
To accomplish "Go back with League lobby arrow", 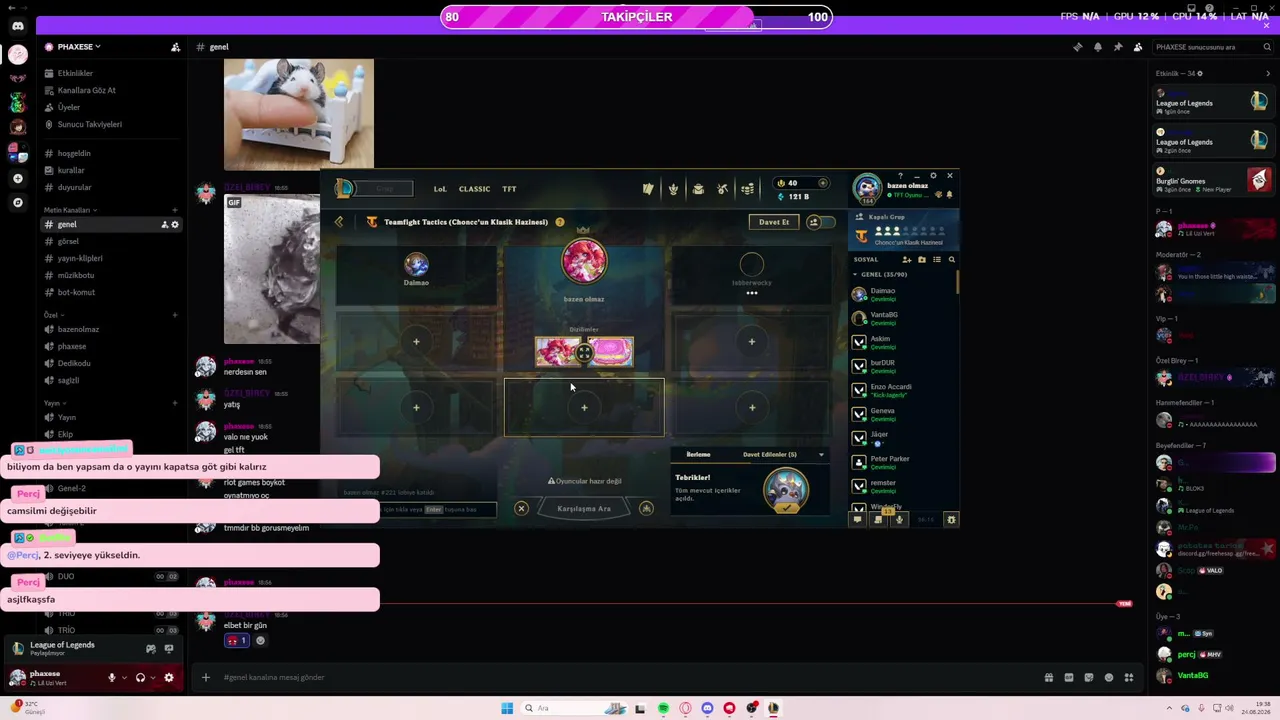I will point(339,222).
